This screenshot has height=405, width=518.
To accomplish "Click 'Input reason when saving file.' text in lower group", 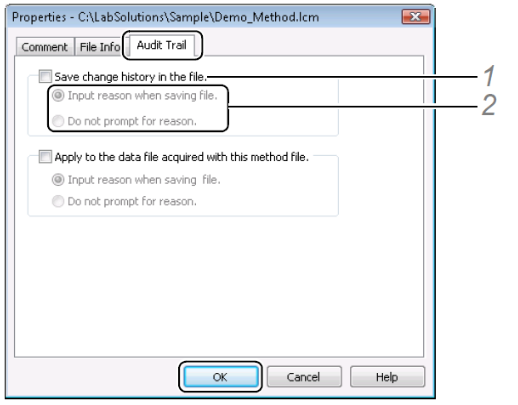I will (x=144, y=180).
